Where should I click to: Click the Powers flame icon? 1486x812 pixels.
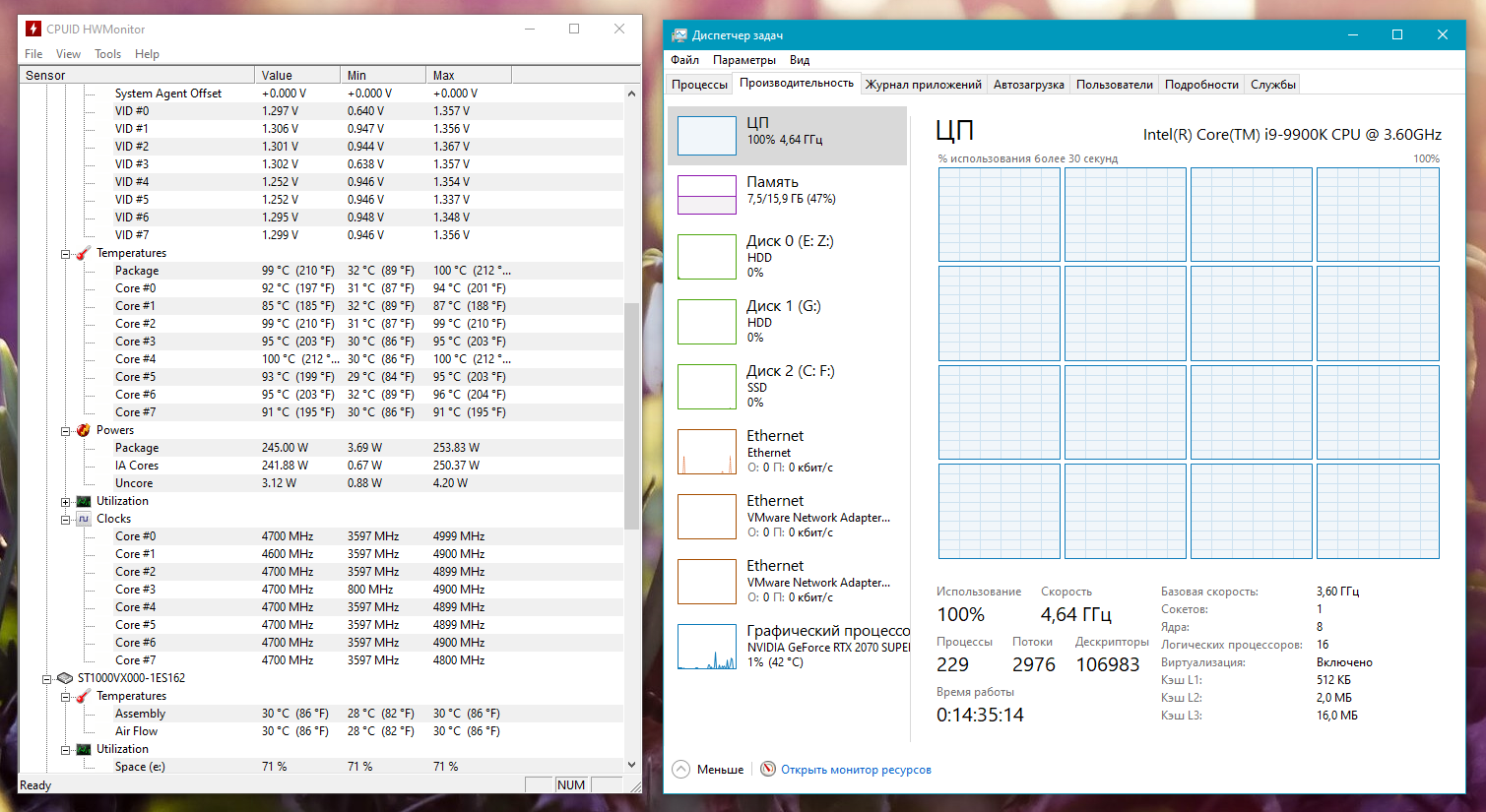click(x=84, y=430)
